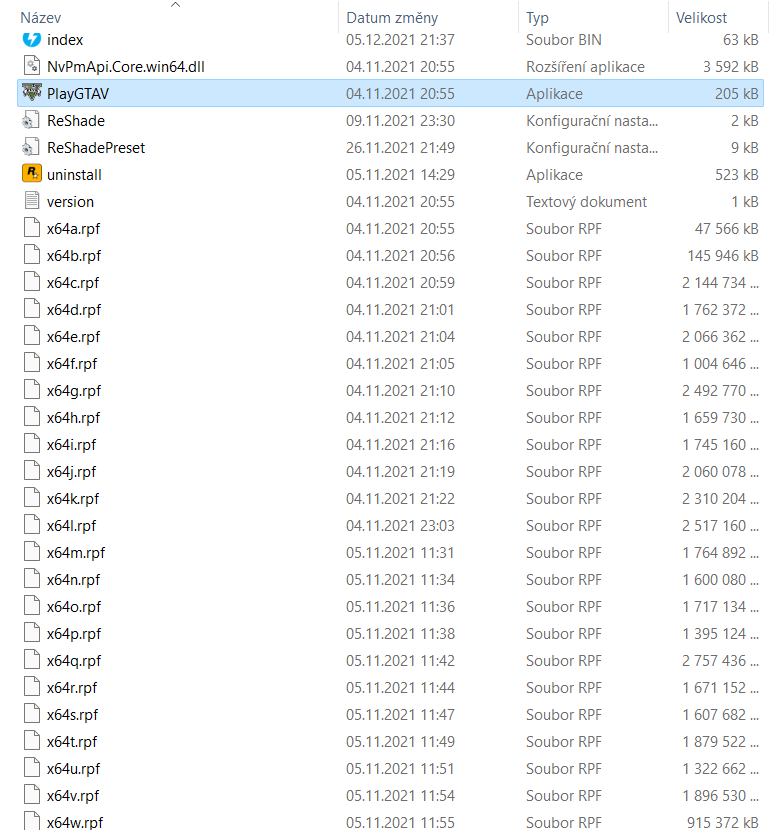Click the x64m.rpf file icon
This screenshot has width=779, height=837.
pos(32,552)
